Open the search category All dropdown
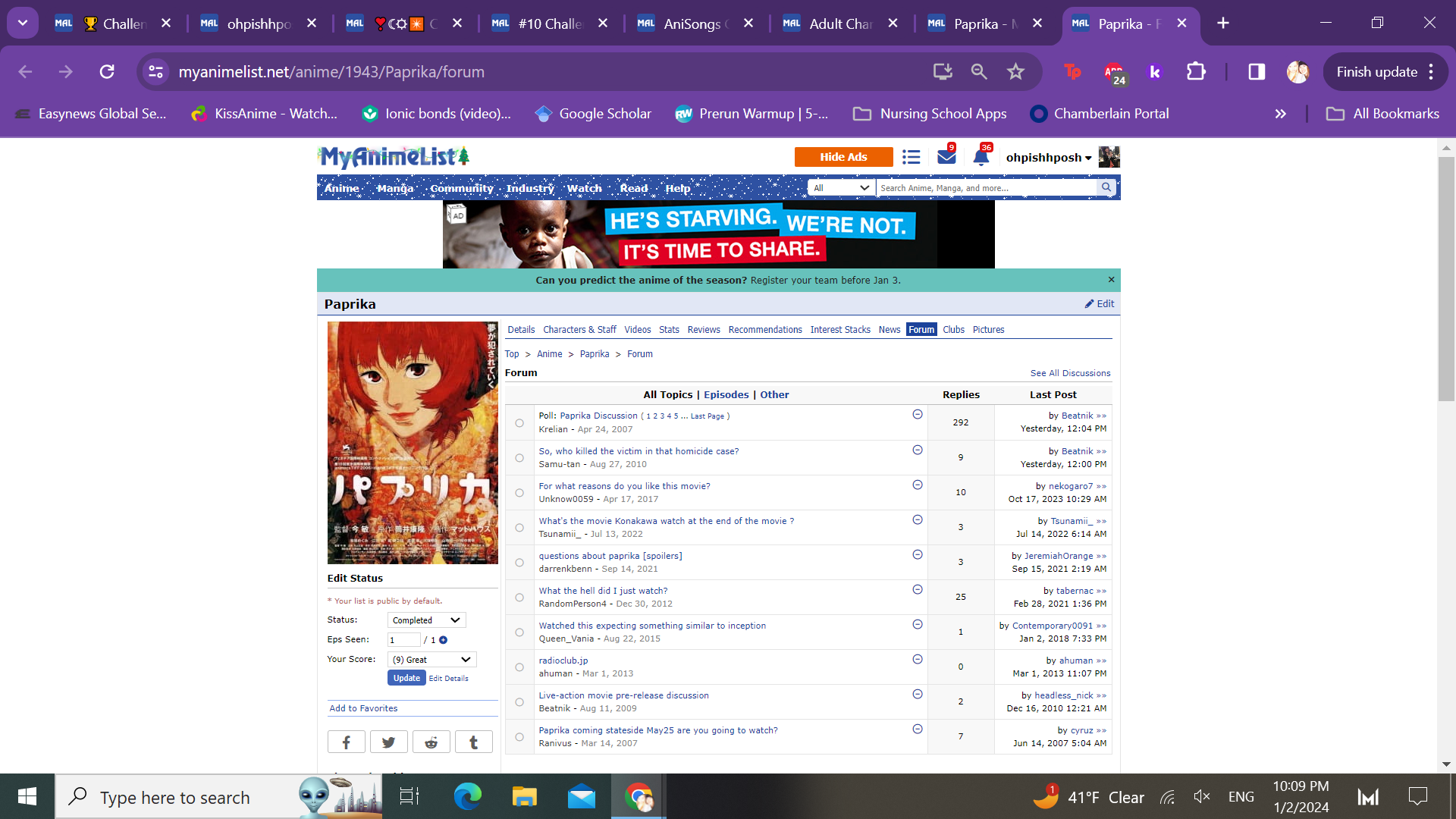The height and width of the screenshot is (819, 1456). click(x=841, y=187)
